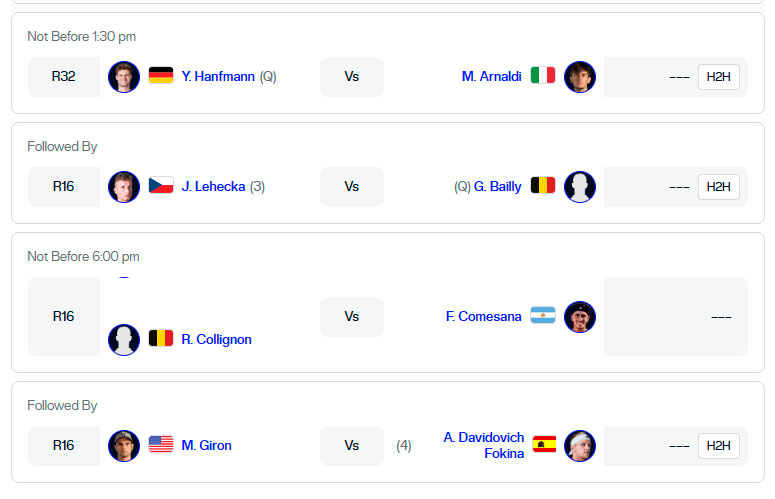775x499 pixels.
Task: Click M. Giron's player photo
Action: click(124, 445)
